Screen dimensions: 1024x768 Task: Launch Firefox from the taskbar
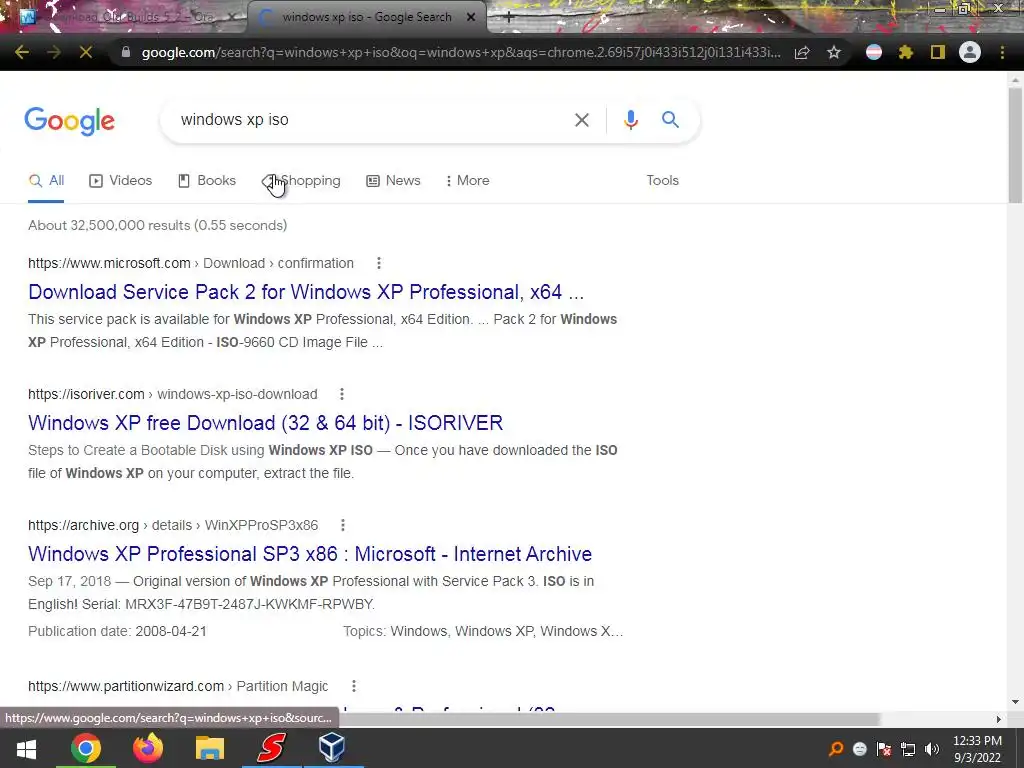(x=148, y=748)
